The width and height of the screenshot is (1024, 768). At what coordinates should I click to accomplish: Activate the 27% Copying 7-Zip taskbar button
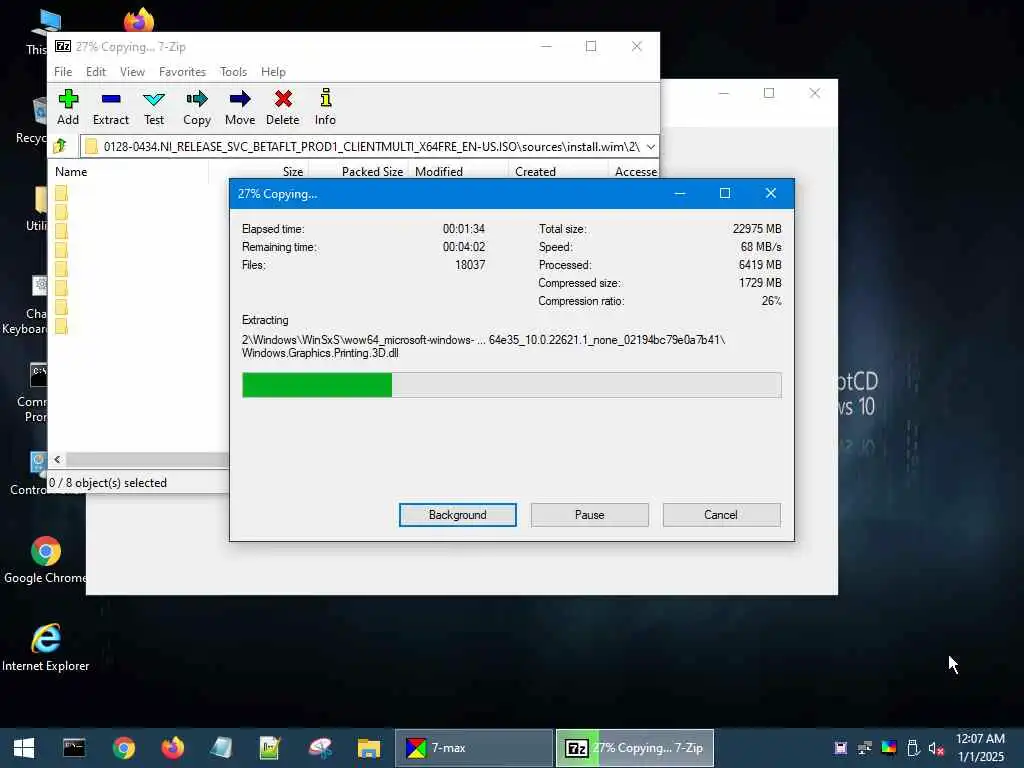click(635, 748)
